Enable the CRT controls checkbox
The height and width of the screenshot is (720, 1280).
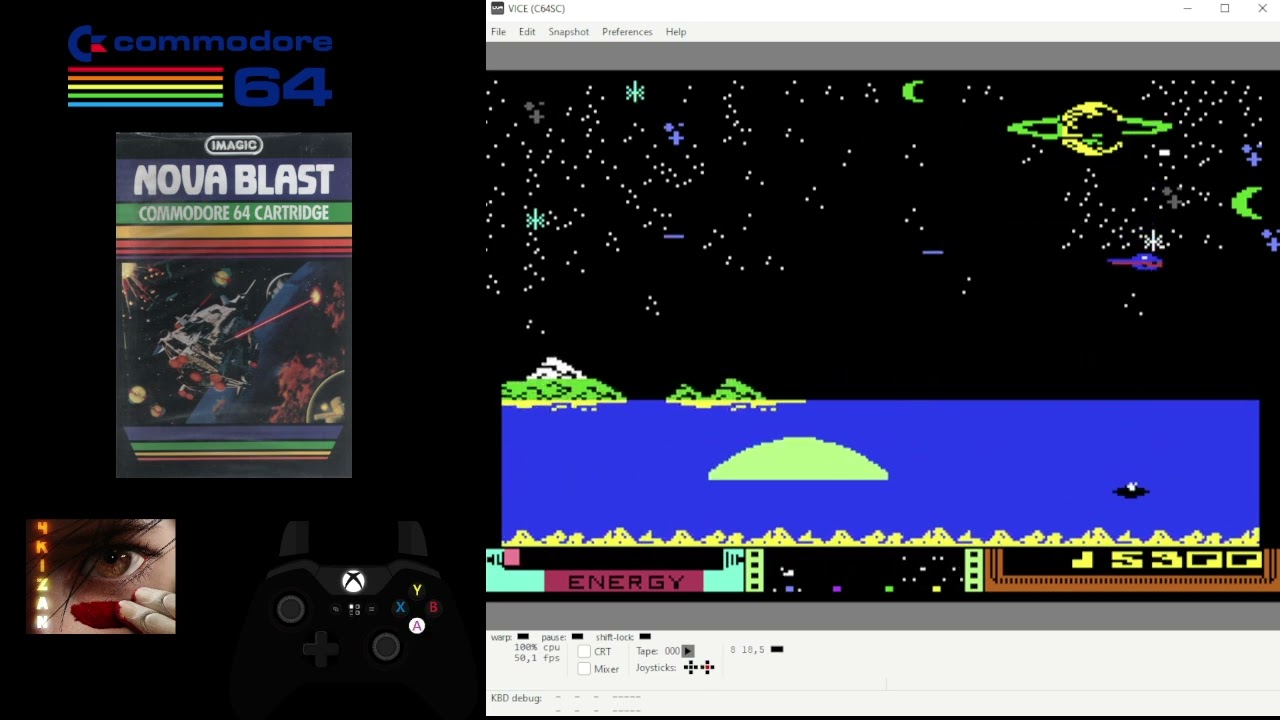[x=584, y=652]
